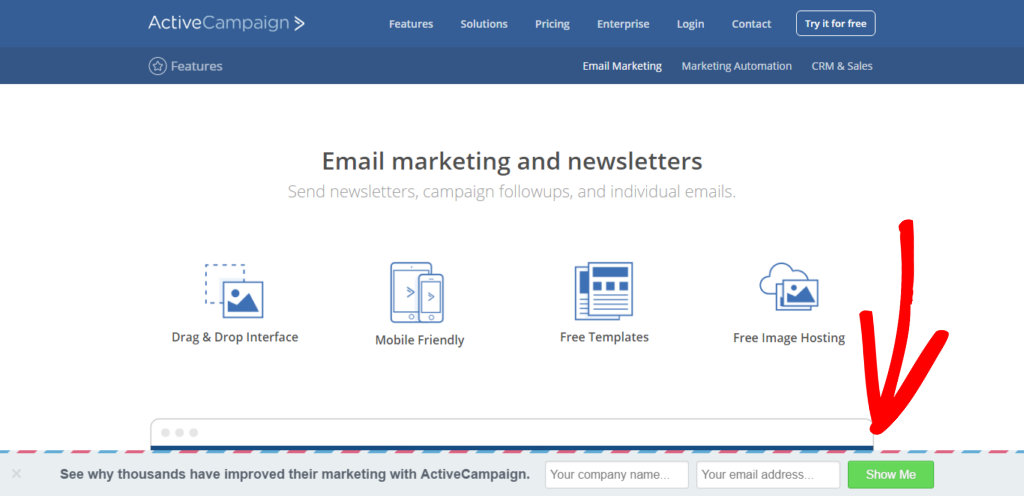The height and width of the screenshot is (496, 1024).
Task: Focus the Your company name field
Action: tap(616, 474)
